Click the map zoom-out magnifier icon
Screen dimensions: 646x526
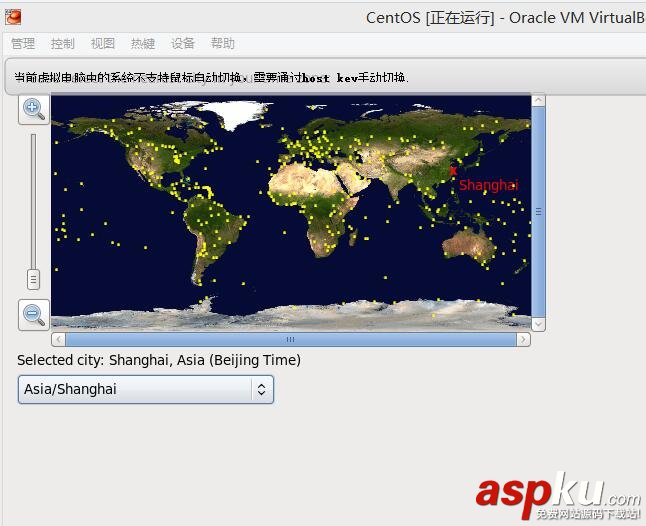click(34, 315)
